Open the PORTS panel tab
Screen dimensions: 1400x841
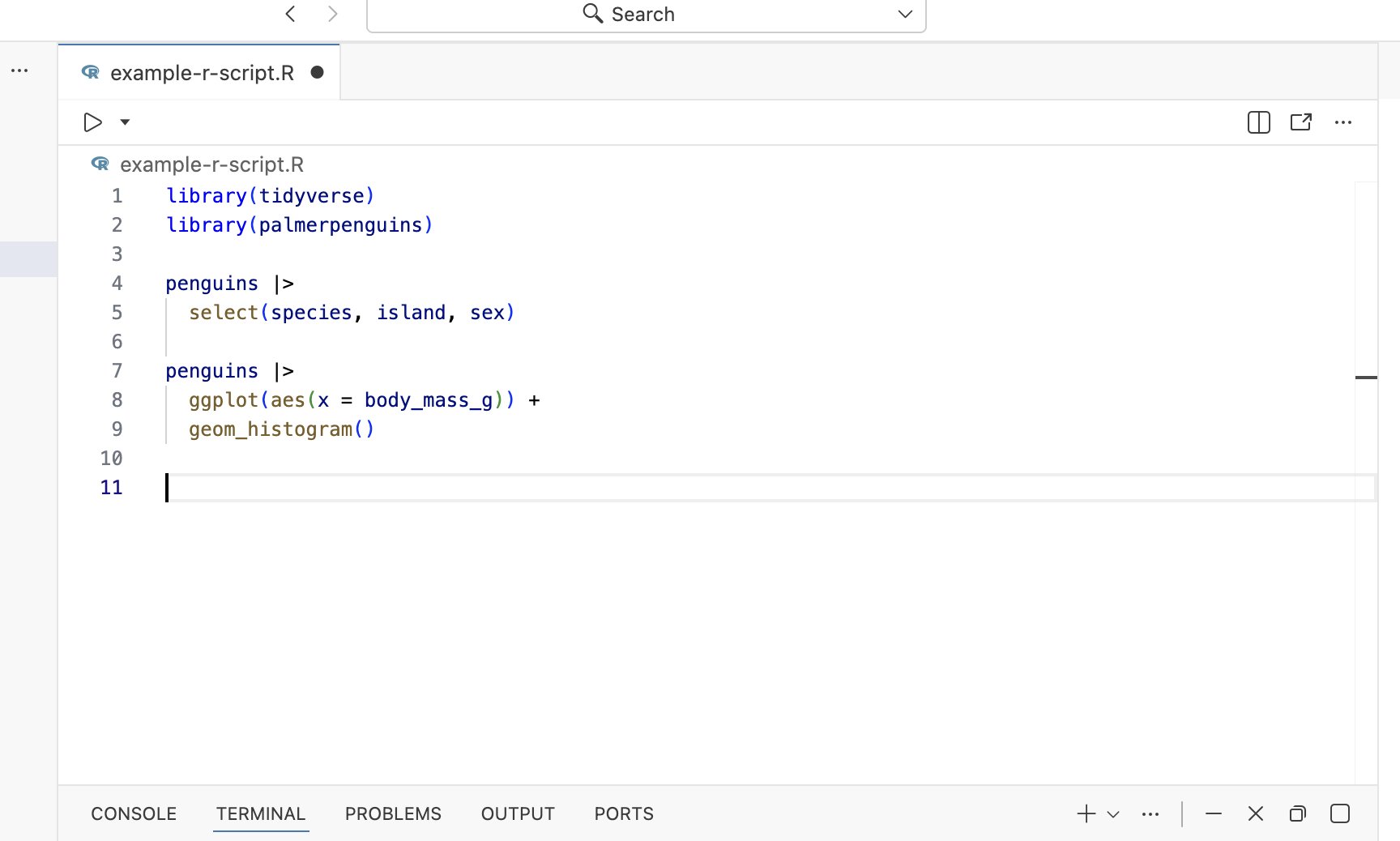tap(624, 813)
